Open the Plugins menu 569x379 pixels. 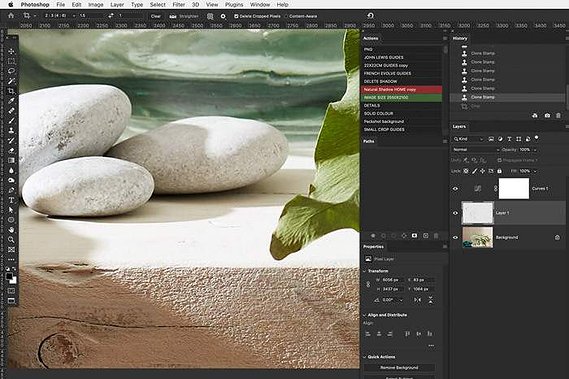(x=234, y=5)
